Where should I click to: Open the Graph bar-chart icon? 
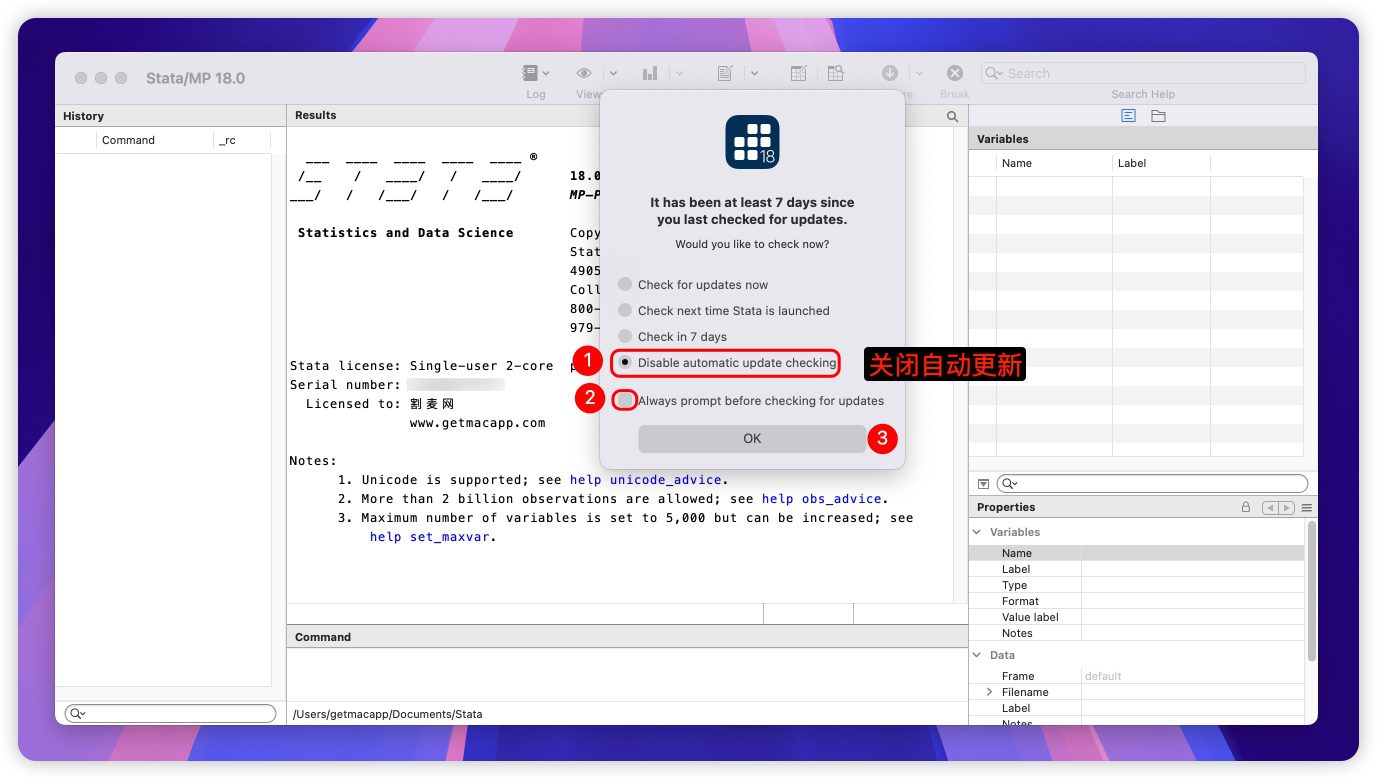(x=650, y=73)
